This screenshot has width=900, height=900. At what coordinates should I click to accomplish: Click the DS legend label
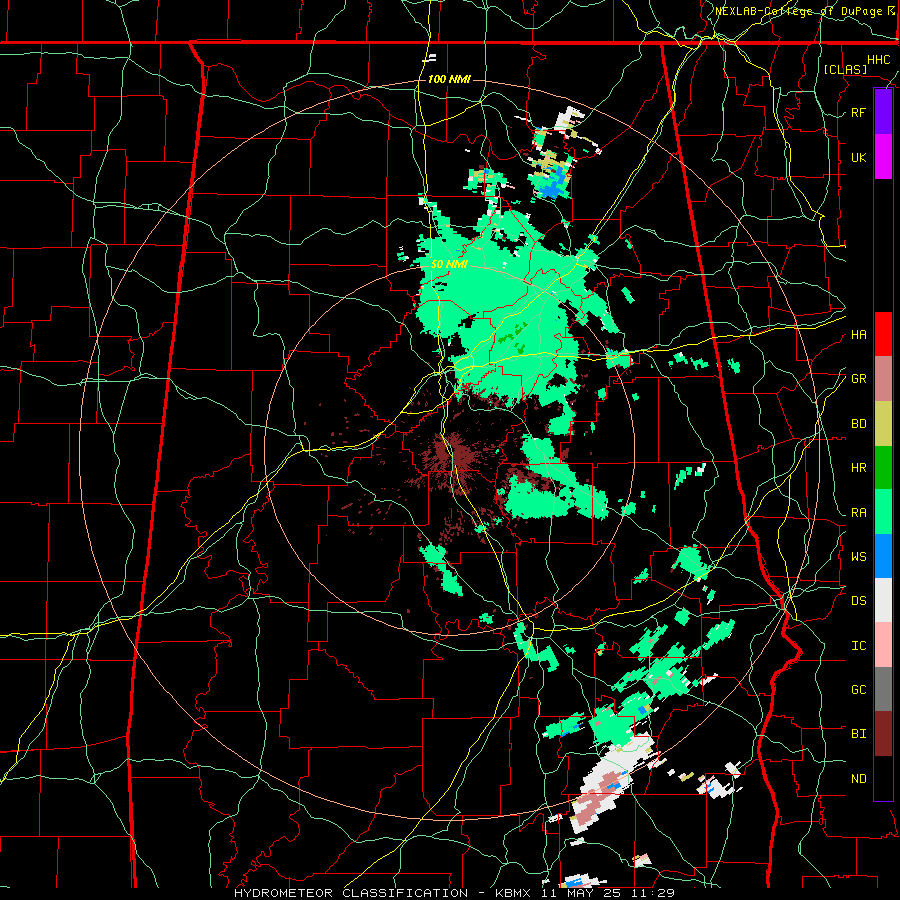tap(858, 601)
